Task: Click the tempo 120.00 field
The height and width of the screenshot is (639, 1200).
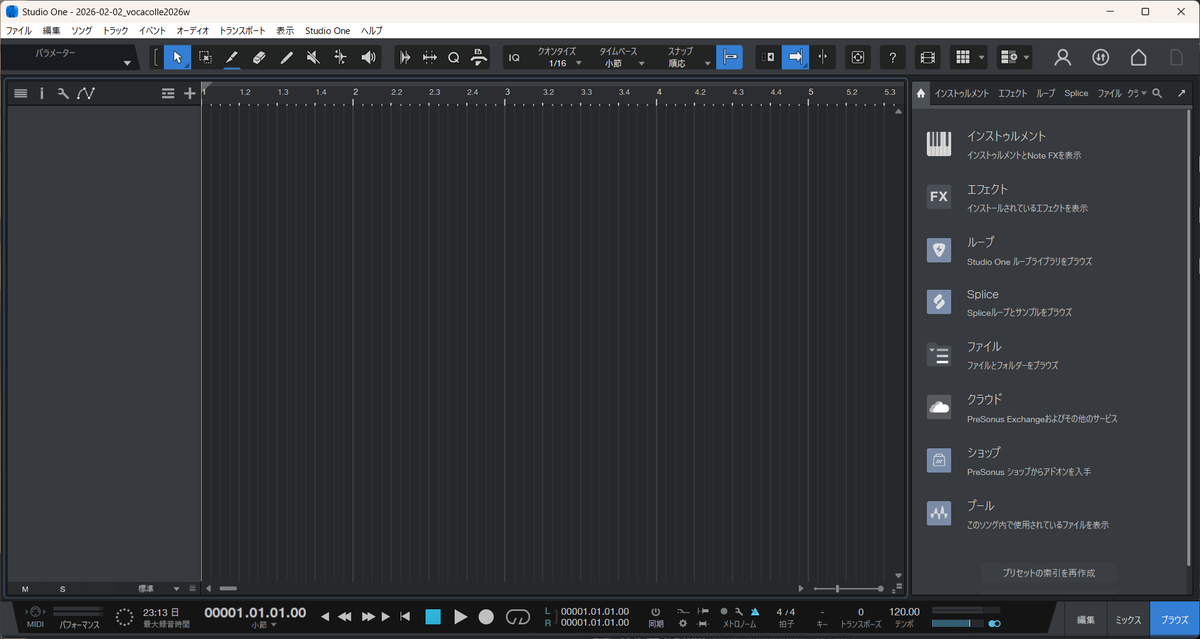Action: [x=904, y=611]
